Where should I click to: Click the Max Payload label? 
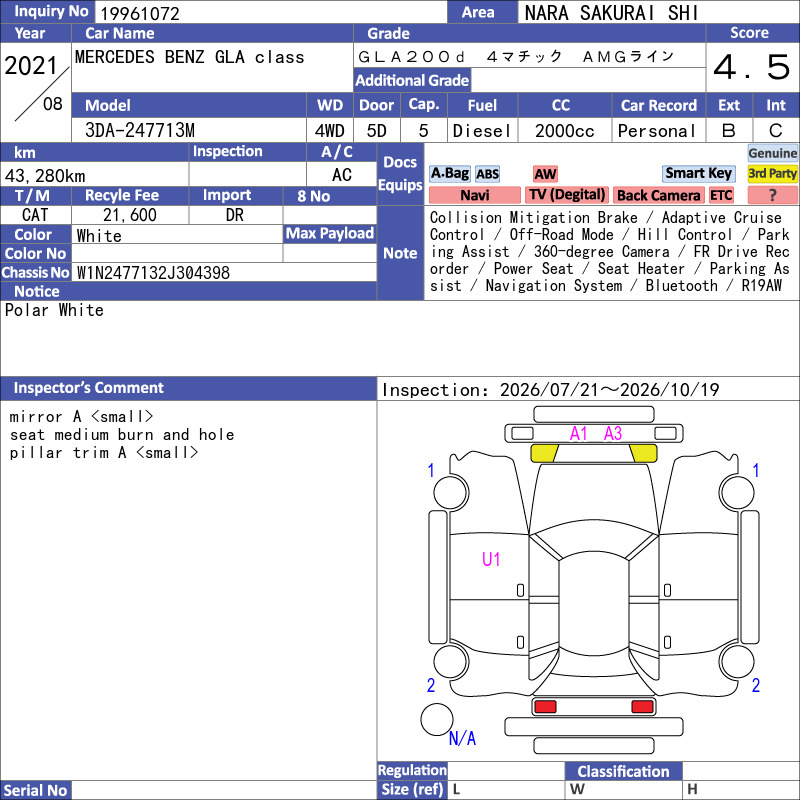pyautogui.click(x=330, y=233)
